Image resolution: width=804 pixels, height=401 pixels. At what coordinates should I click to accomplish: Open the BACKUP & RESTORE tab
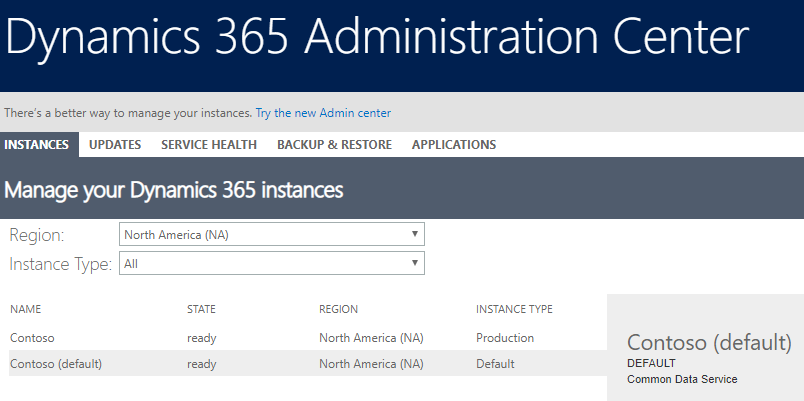(334, 145)
